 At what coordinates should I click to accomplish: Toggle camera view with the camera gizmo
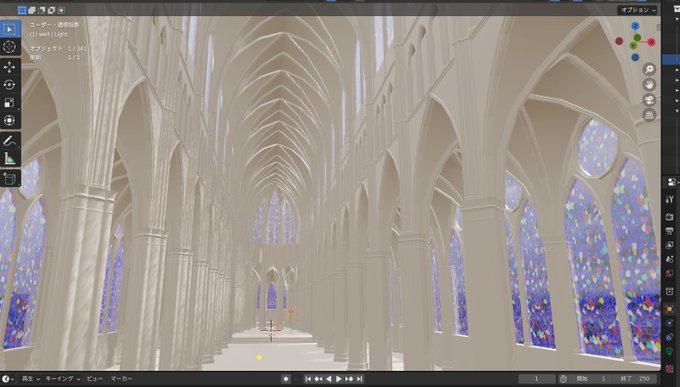pyautogui.click(x=649, y=100)
